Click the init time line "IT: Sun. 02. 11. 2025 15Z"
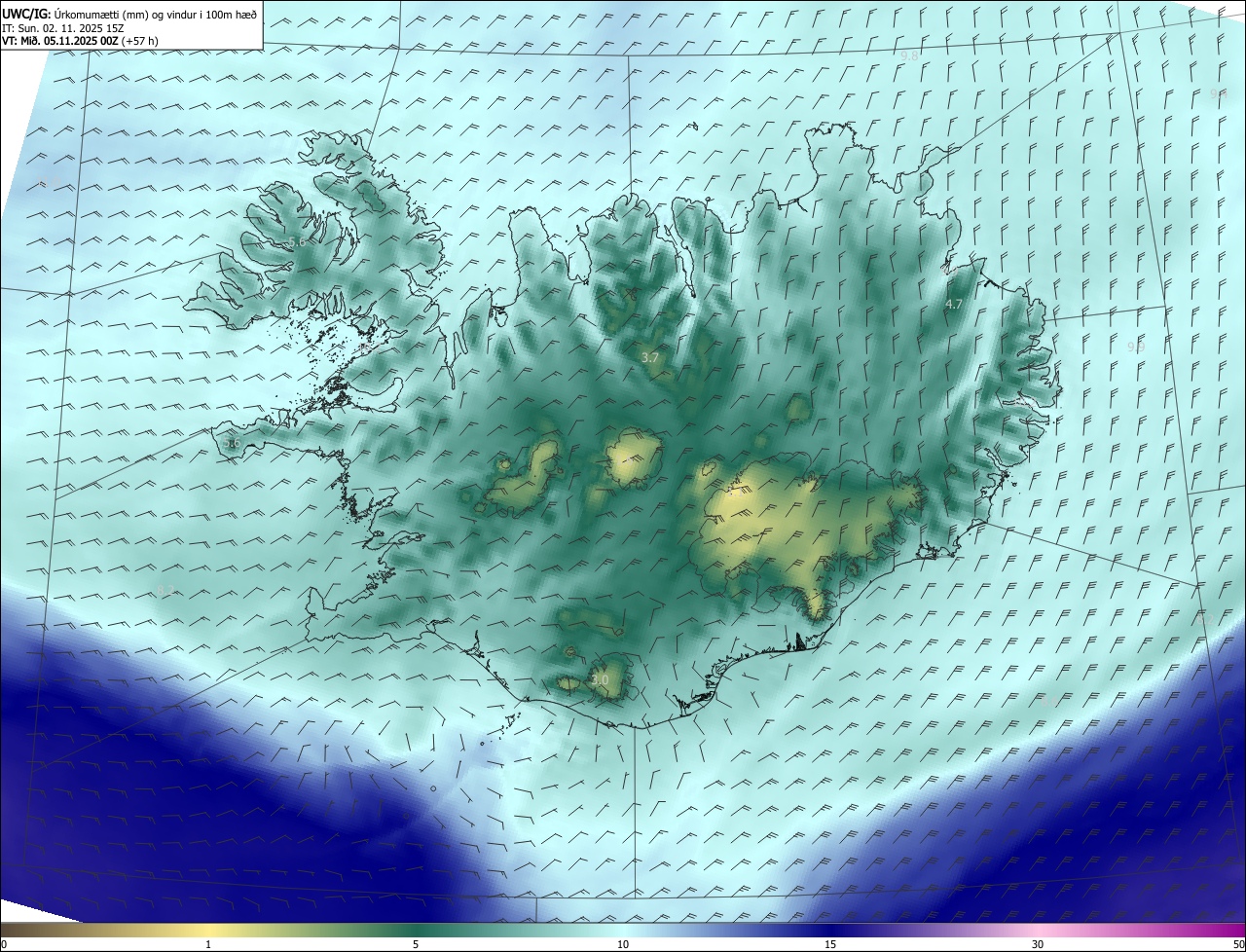1246x952 pixels. tap(62, 27)
